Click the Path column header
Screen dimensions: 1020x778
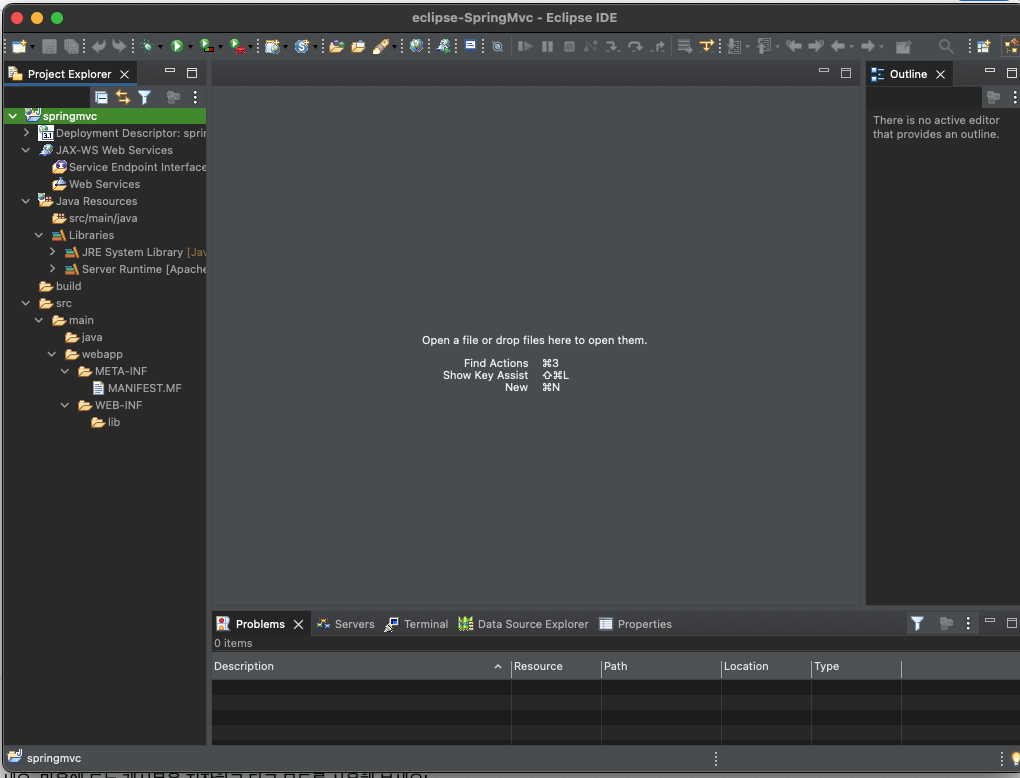661,666
